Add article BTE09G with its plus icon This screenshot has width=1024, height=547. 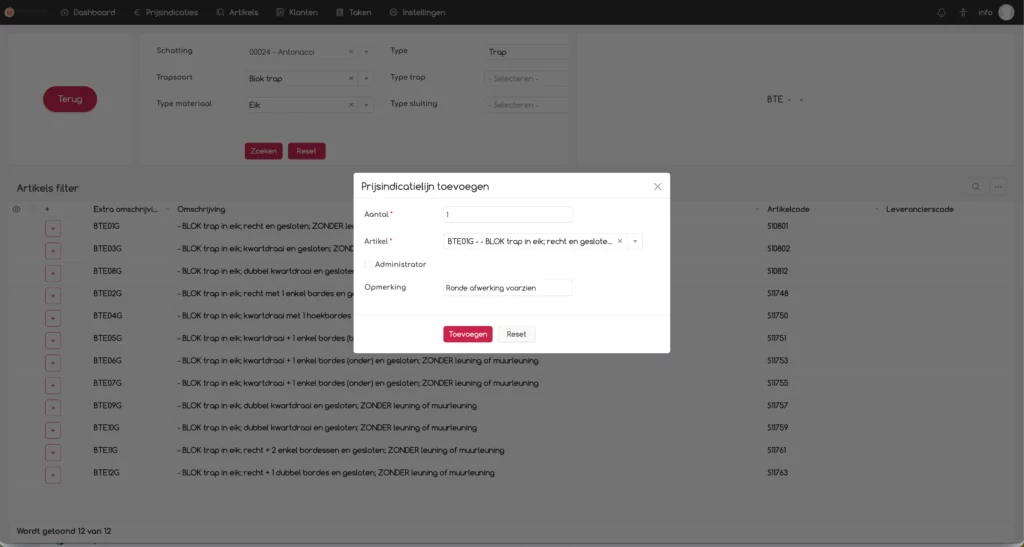click(x=53, y=407)
